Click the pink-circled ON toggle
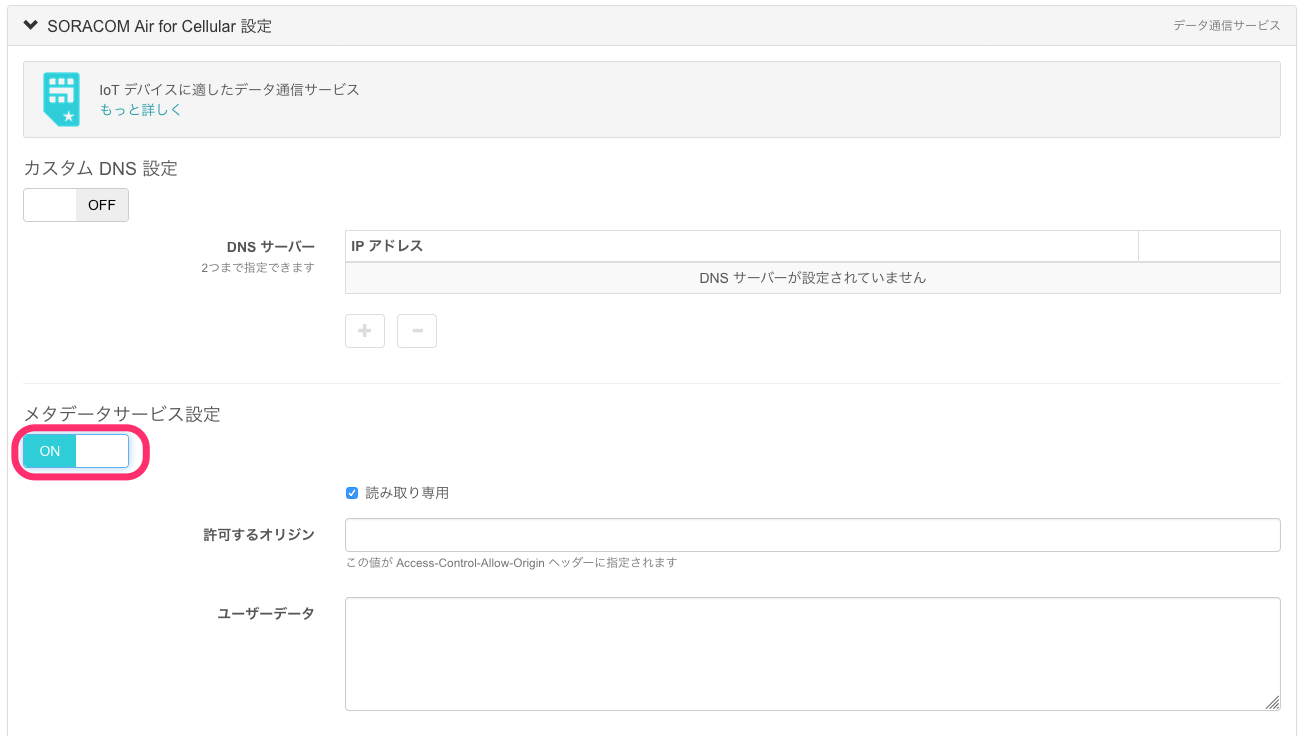Image resolution: width=1311 pixels, height=736 pixels. point(75,451)
